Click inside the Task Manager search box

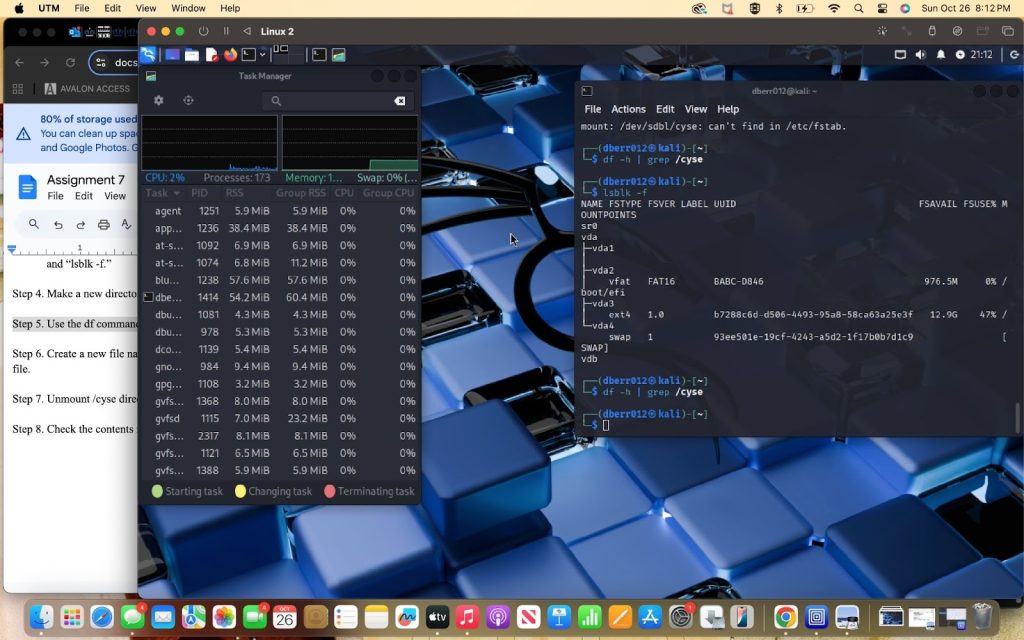[330, 101]
